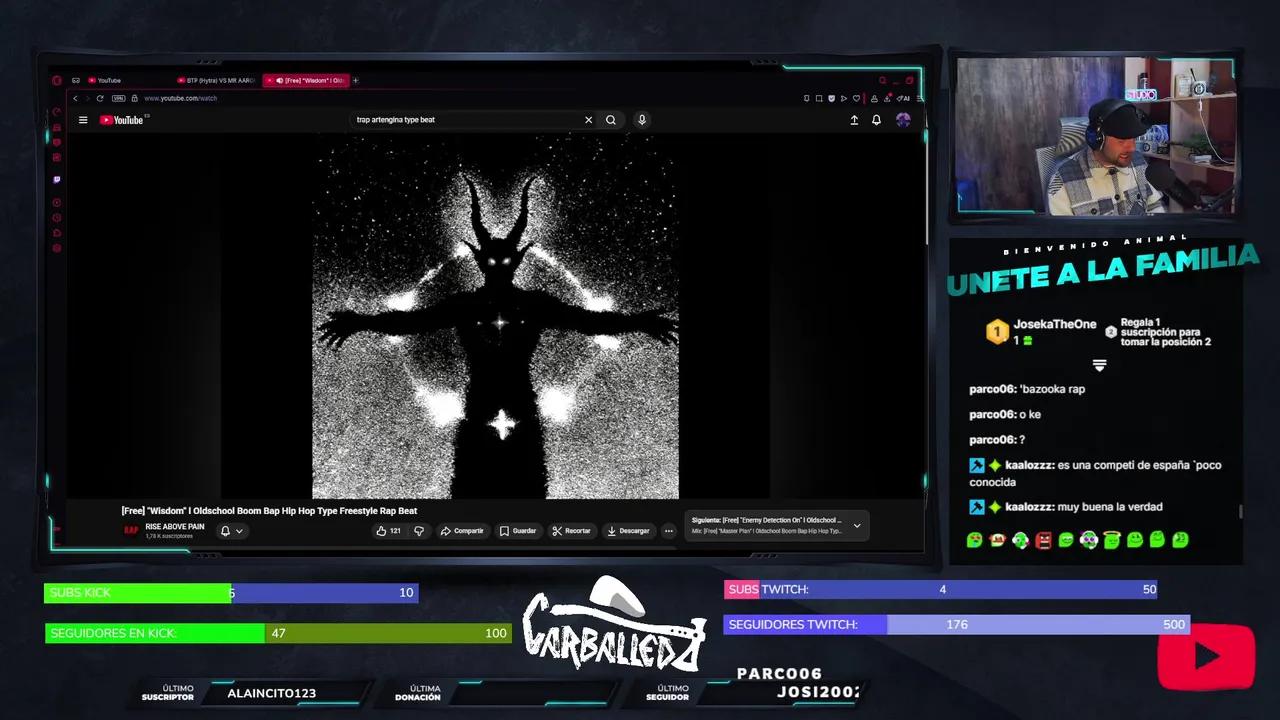This screenshot has width=1280, height=720.
Task: Click the magnifier search button on YouTube
Action: coord(611,120)
